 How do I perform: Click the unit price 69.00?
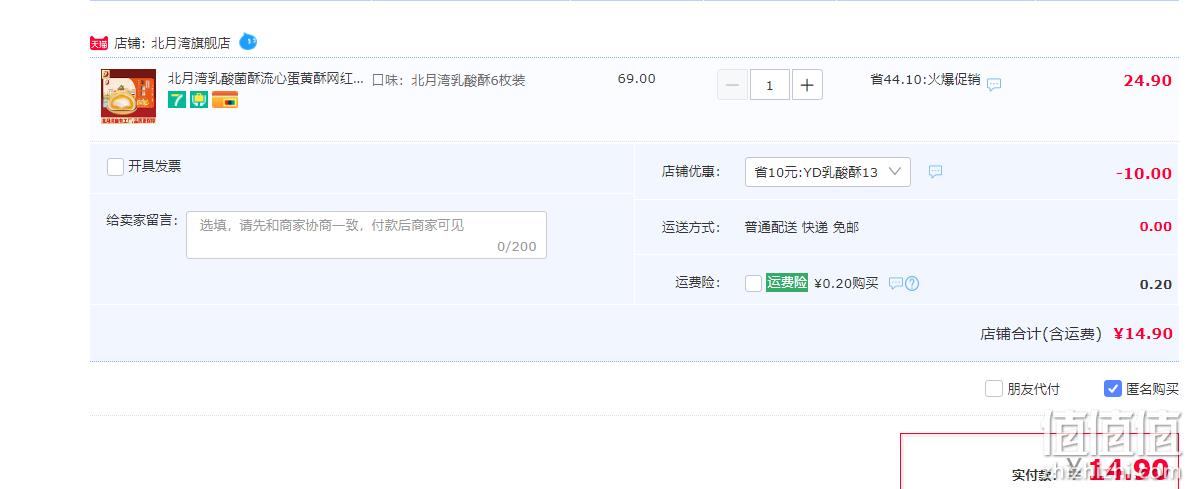(x=637, y=79)
